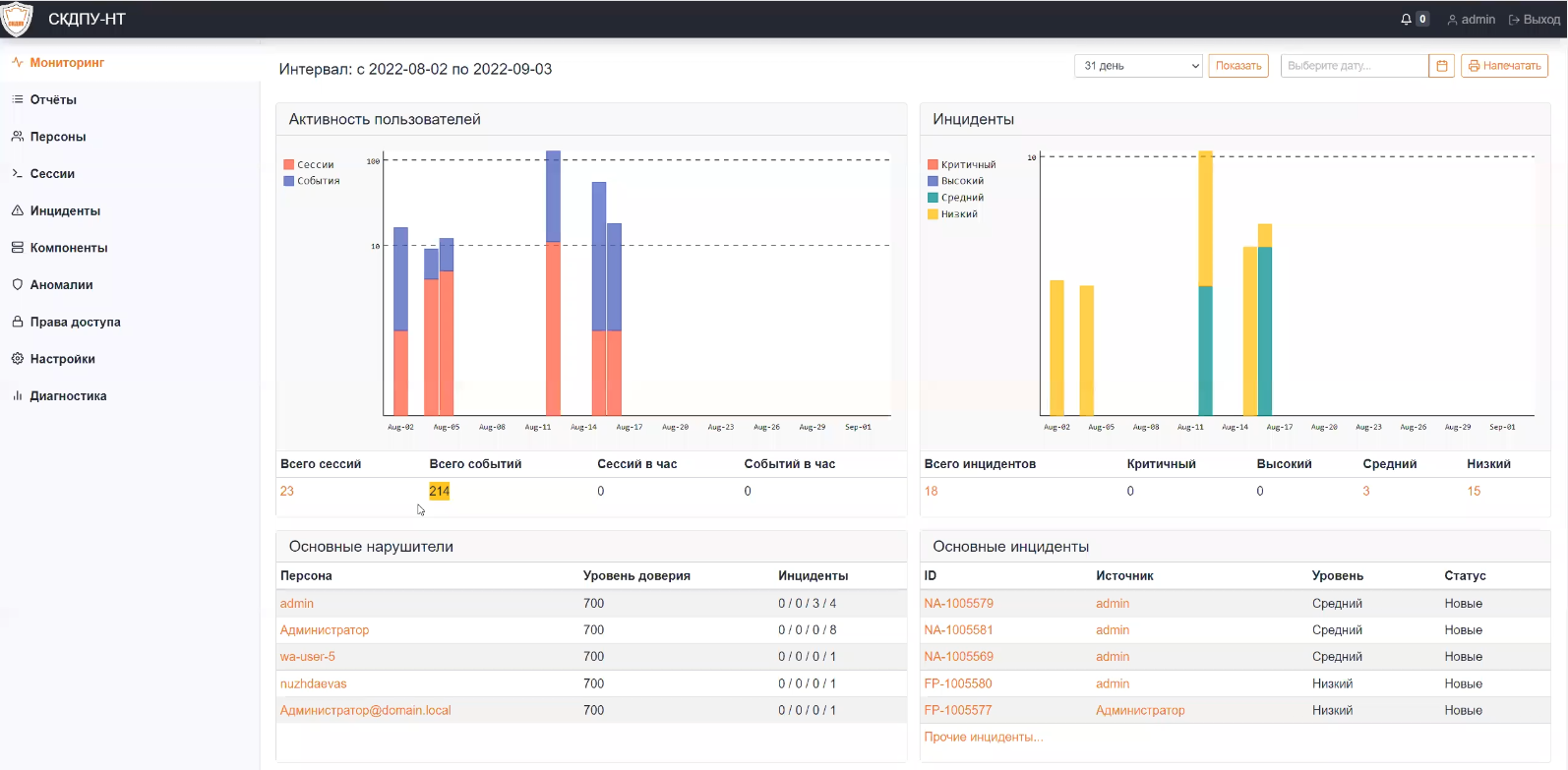Click Низкий incidents count 15

(x=1474, y=491)
